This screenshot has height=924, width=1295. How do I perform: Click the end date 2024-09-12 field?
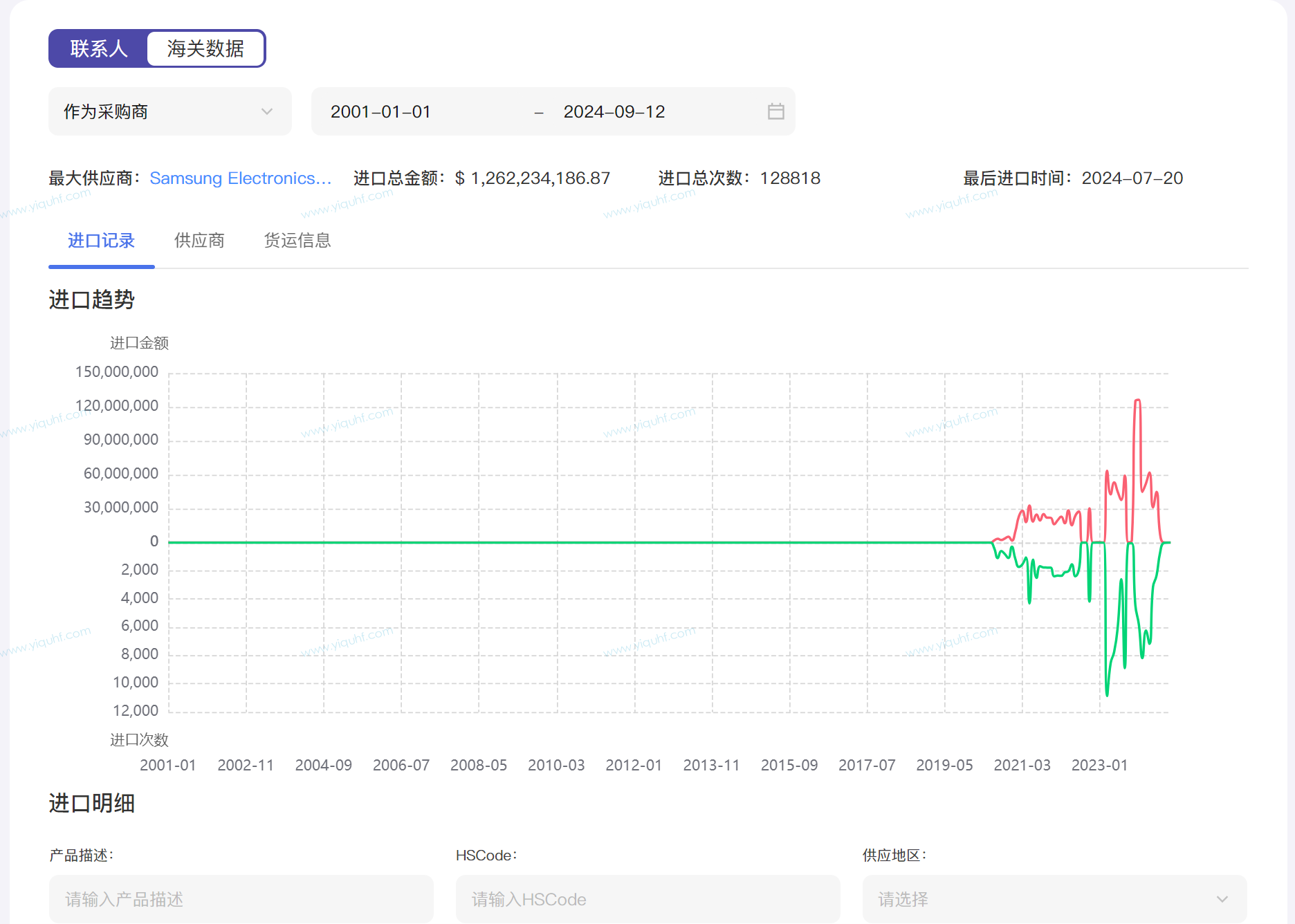click(x=614, y=111)
